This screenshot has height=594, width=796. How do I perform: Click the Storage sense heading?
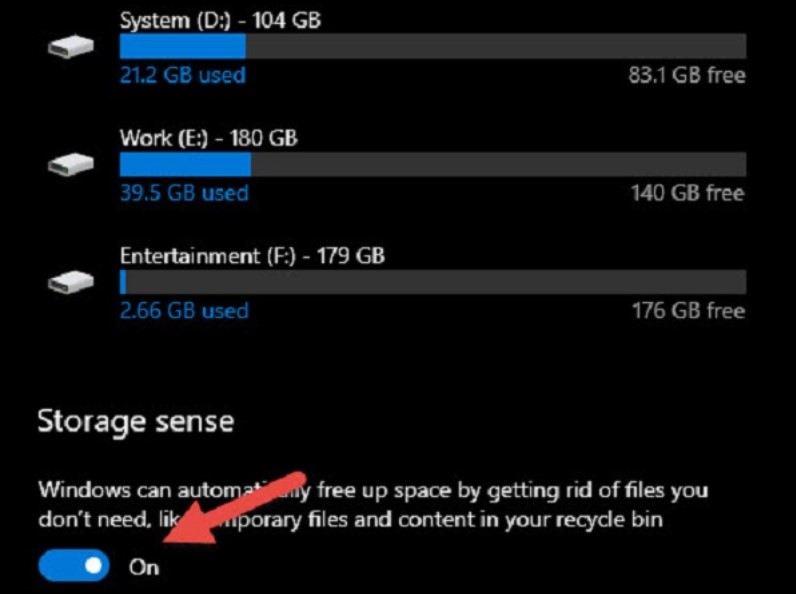point(135,421)
